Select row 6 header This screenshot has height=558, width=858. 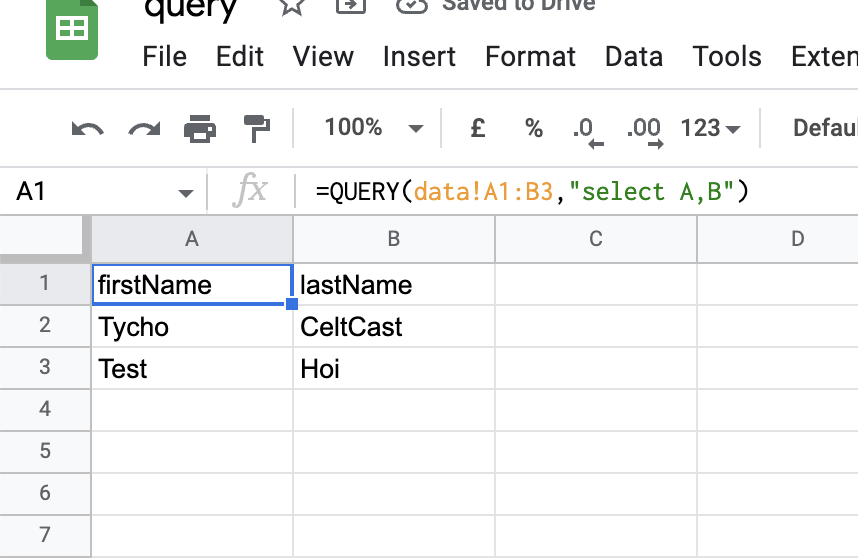[x=45, y=493]
